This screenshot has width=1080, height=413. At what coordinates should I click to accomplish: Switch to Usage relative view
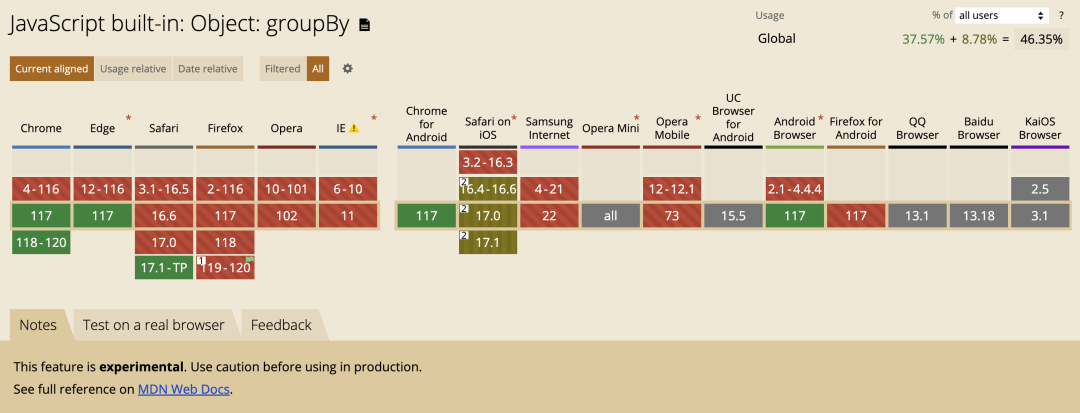(133, 69)
